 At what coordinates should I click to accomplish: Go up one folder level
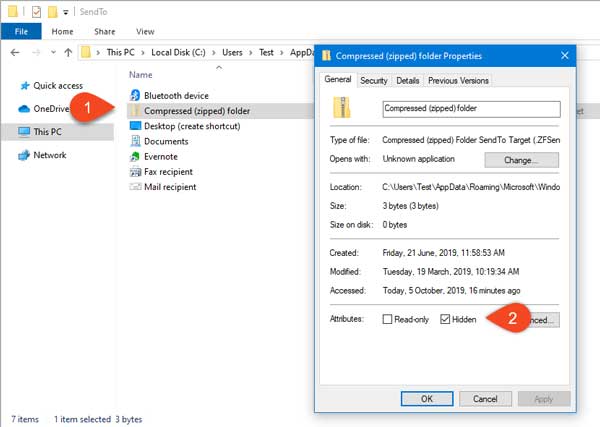pyautogui.click(x=68, y=52)
